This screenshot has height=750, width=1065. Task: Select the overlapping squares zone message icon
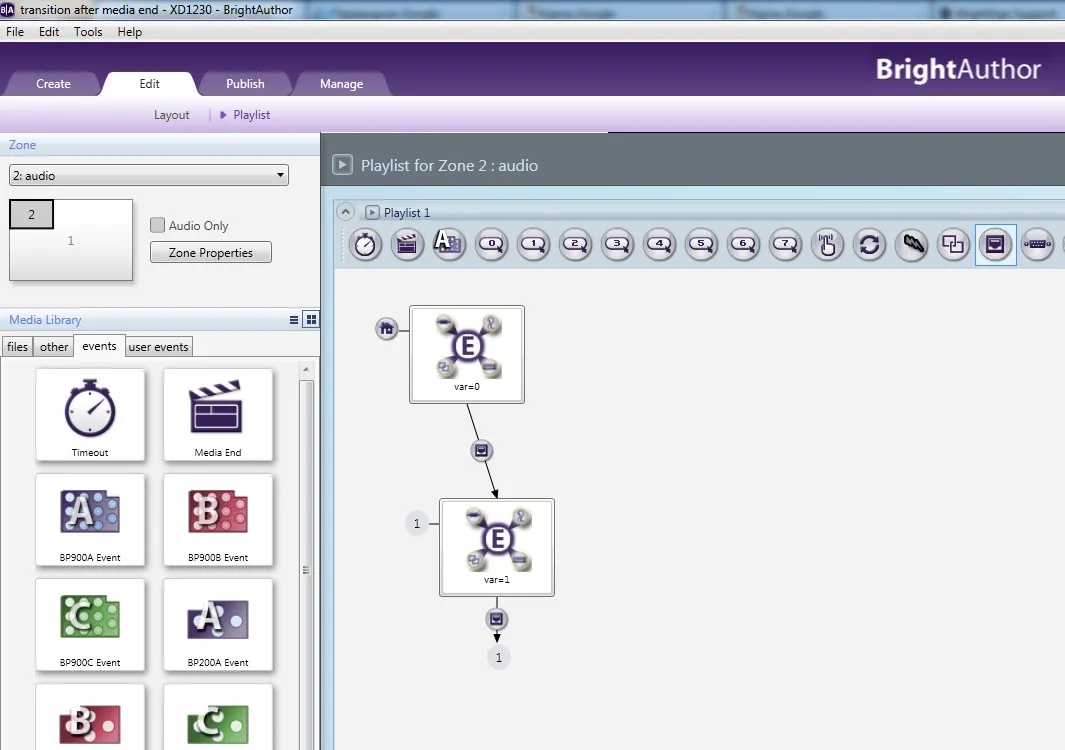click(953, 245)
